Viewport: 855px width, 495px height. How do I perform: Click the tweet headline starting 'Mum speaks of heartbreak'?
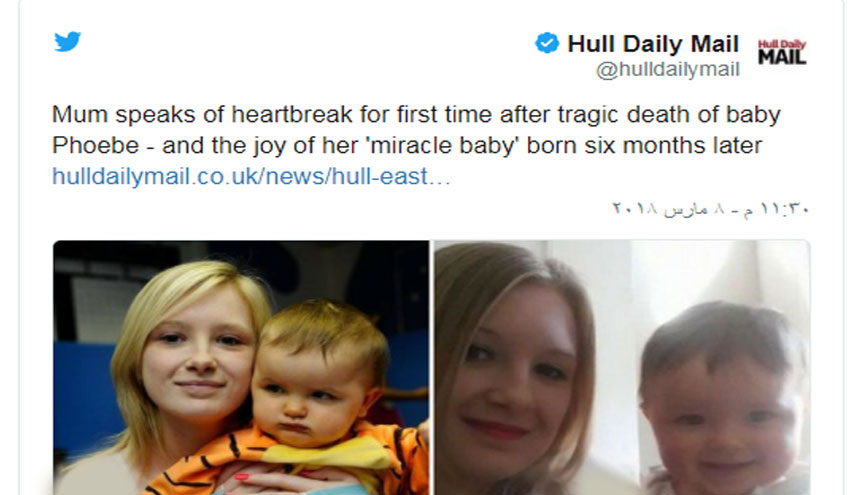416,114
